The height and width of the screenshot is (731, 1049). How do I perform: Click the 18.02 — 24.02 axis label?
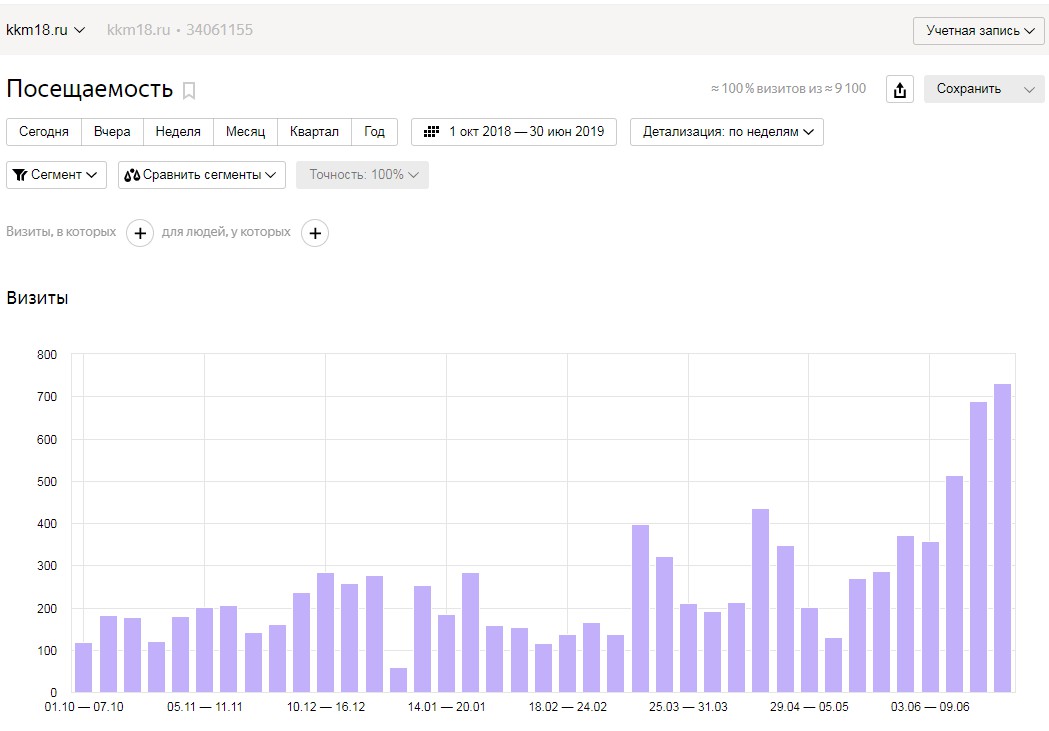[567, 707]
